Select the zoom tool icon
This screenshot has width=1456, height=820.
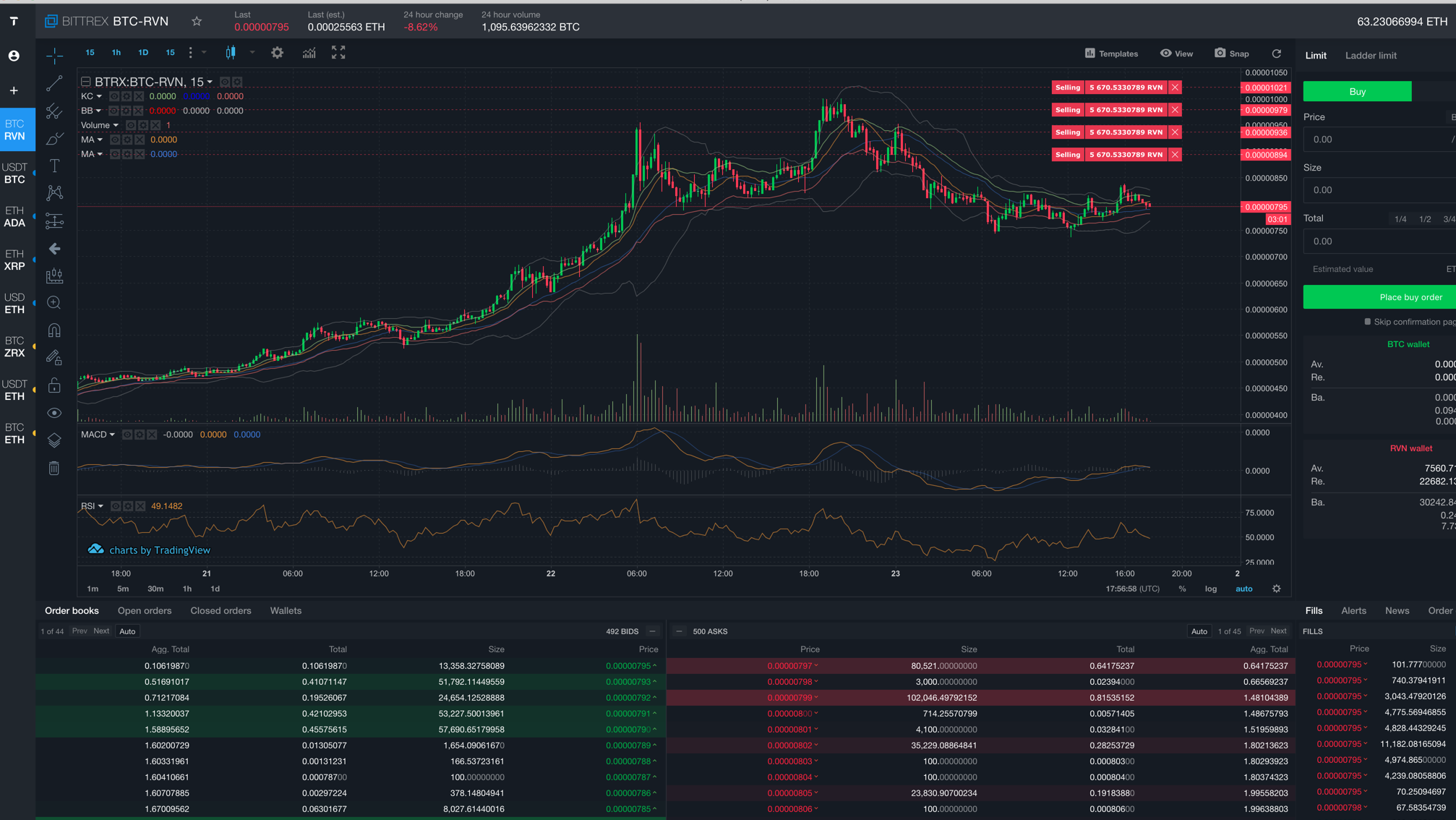click(56, 302)
